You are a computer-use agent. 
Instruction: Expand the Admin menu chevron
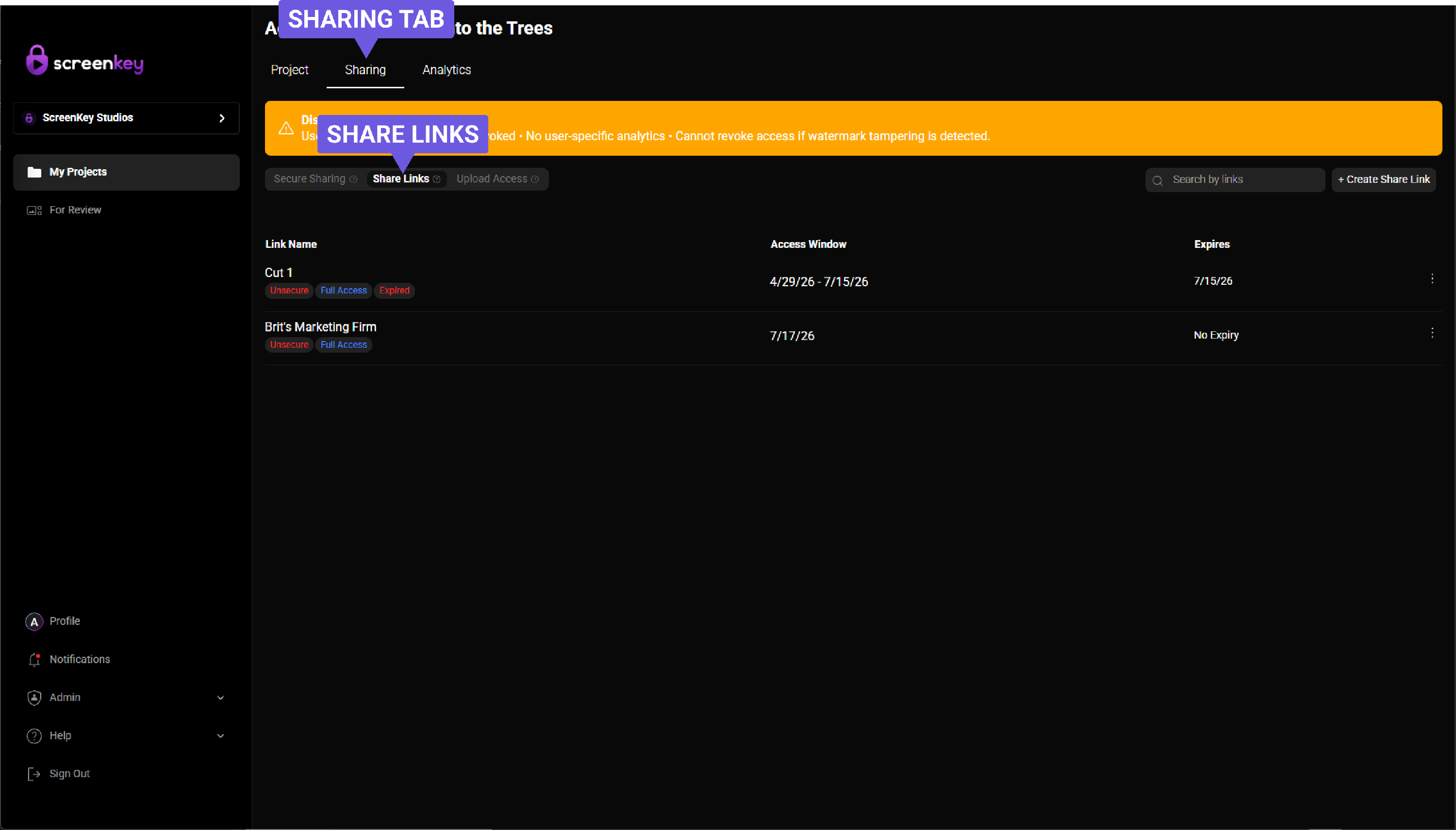[220, 698]
